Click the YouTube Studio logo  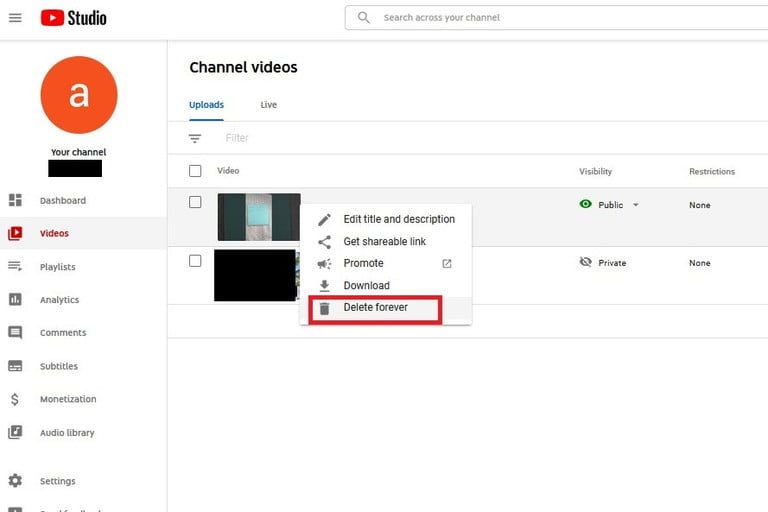(73, 18)
